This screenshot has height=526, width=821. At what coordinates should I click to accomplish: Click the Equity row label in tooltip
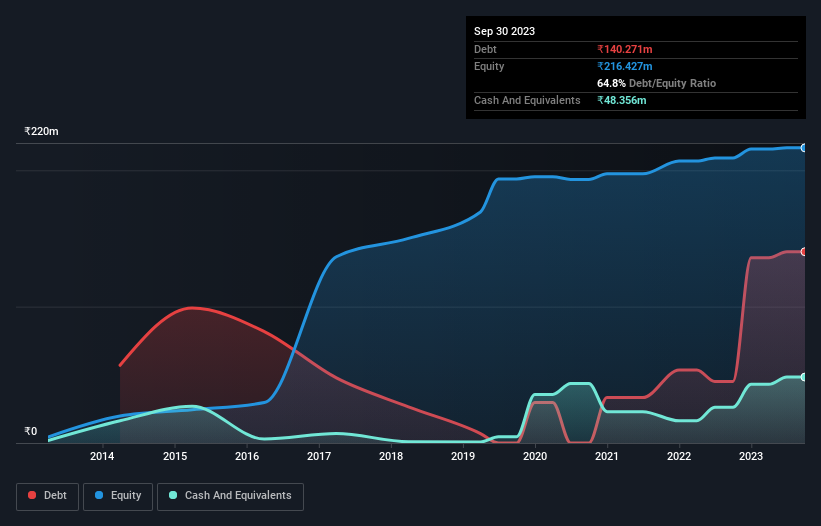(x=489, y=66)
